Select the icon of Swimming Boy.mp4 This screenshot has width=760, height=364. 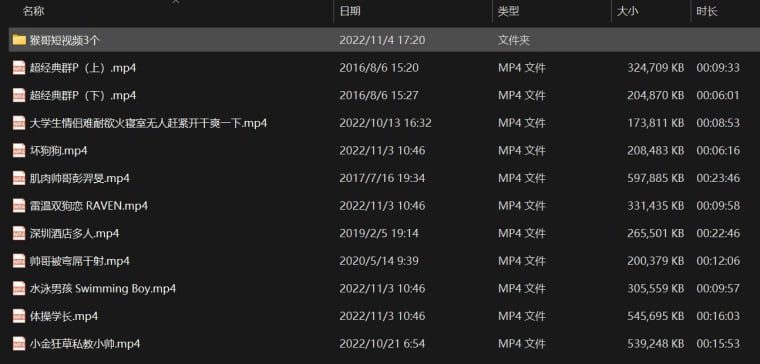(x=19, y=288)
